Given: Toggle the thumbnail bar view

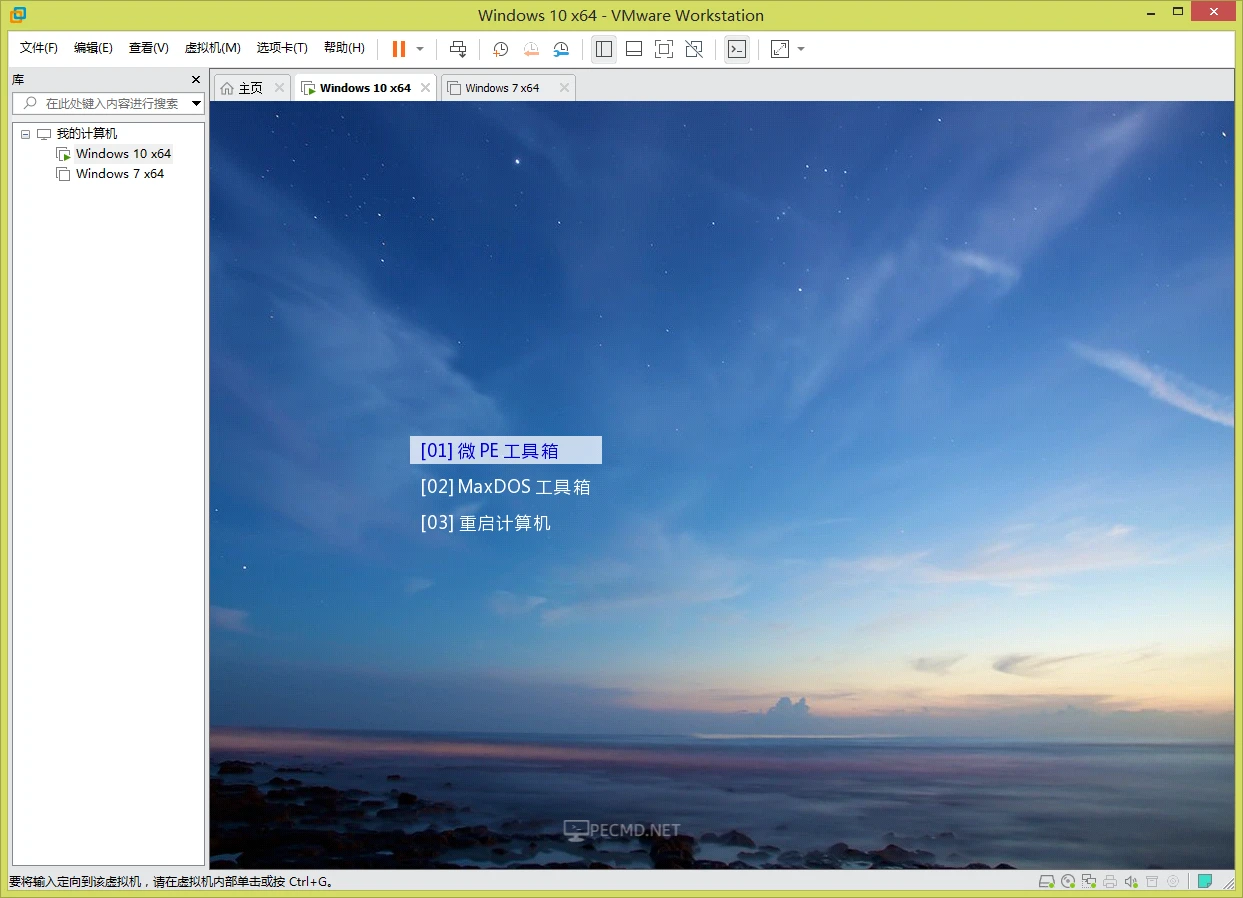Looking at the screenshot, I should click(x=633, y=49).
